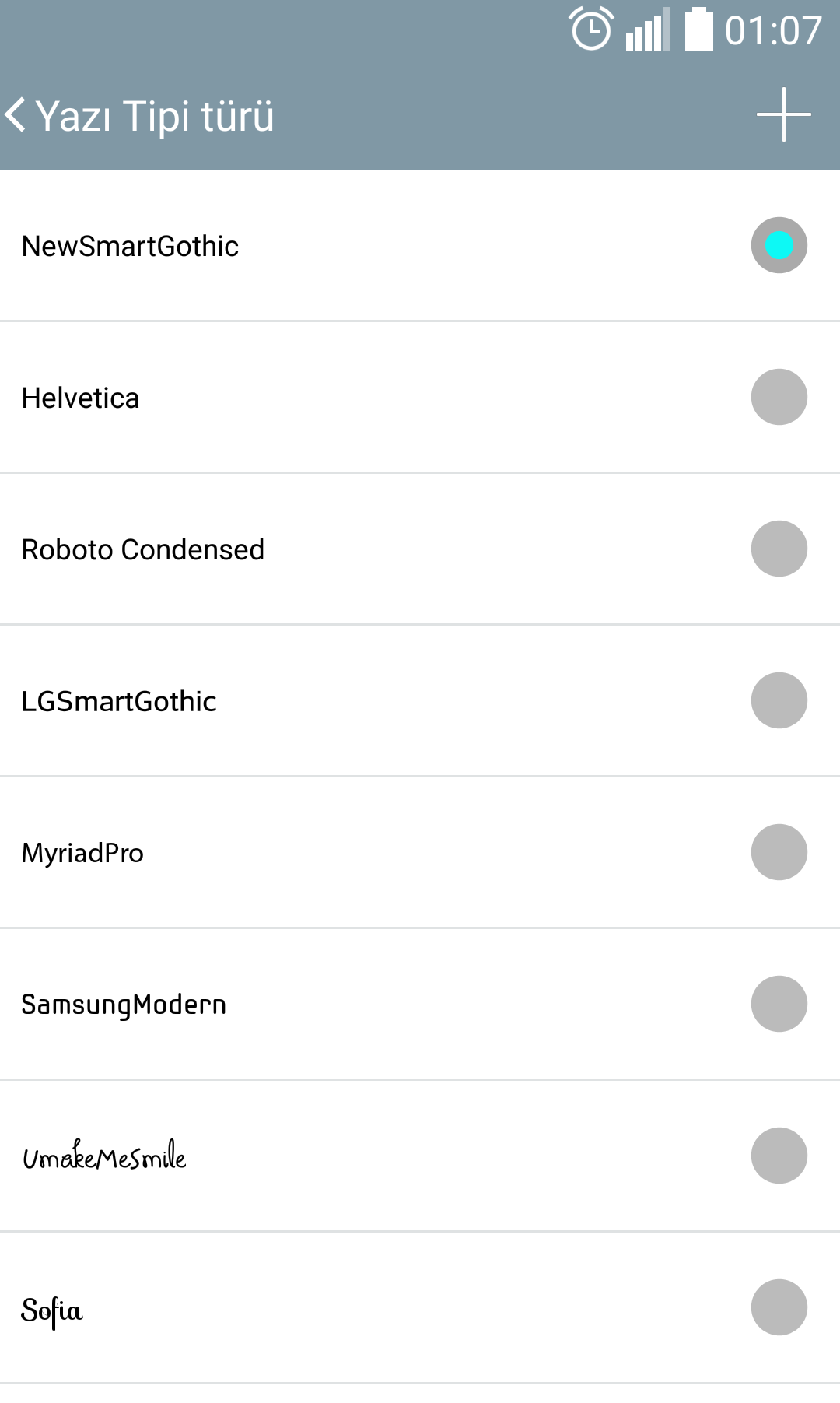Choose the Helvetica font label

80,398
